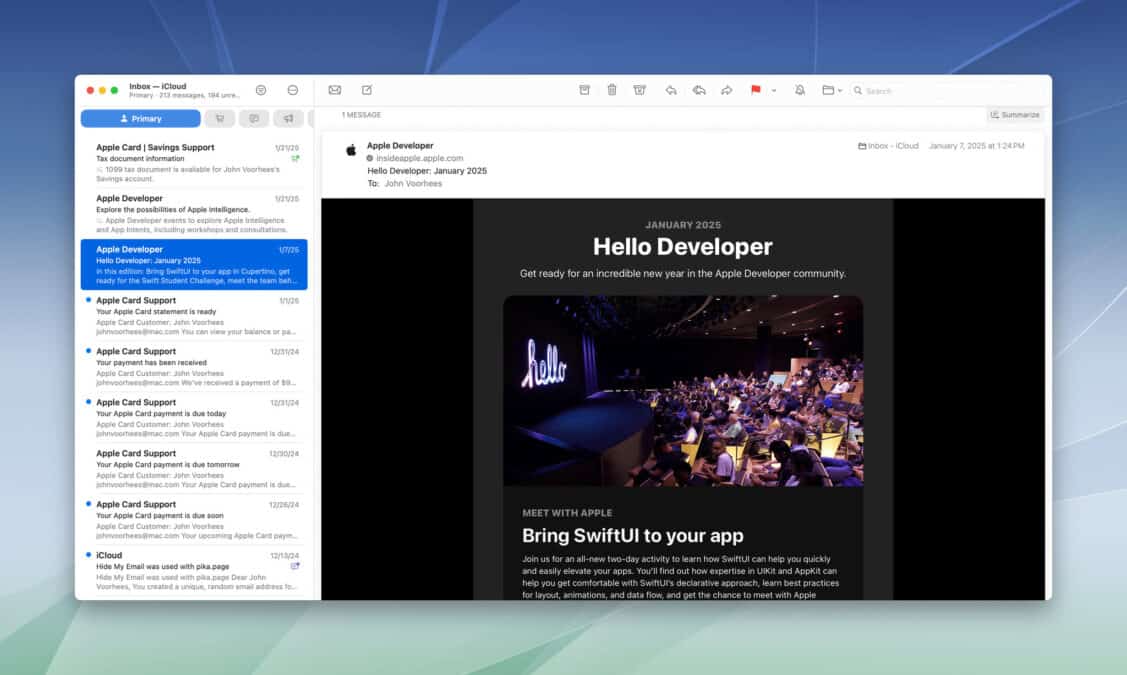Switch to the Transactions cart tab
This screenshot has width=1127, height=675.
coord(220,118)
